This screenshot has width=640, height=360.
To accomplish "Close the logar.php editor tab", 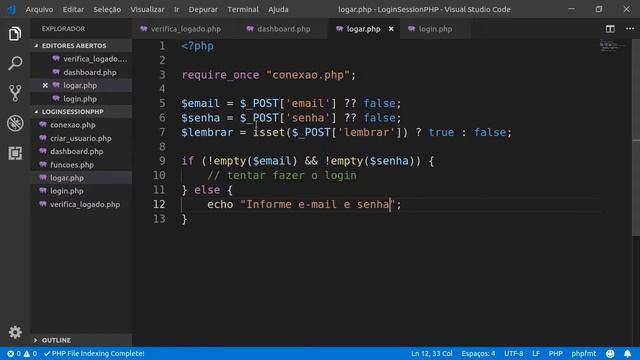I will click(391, 29).
